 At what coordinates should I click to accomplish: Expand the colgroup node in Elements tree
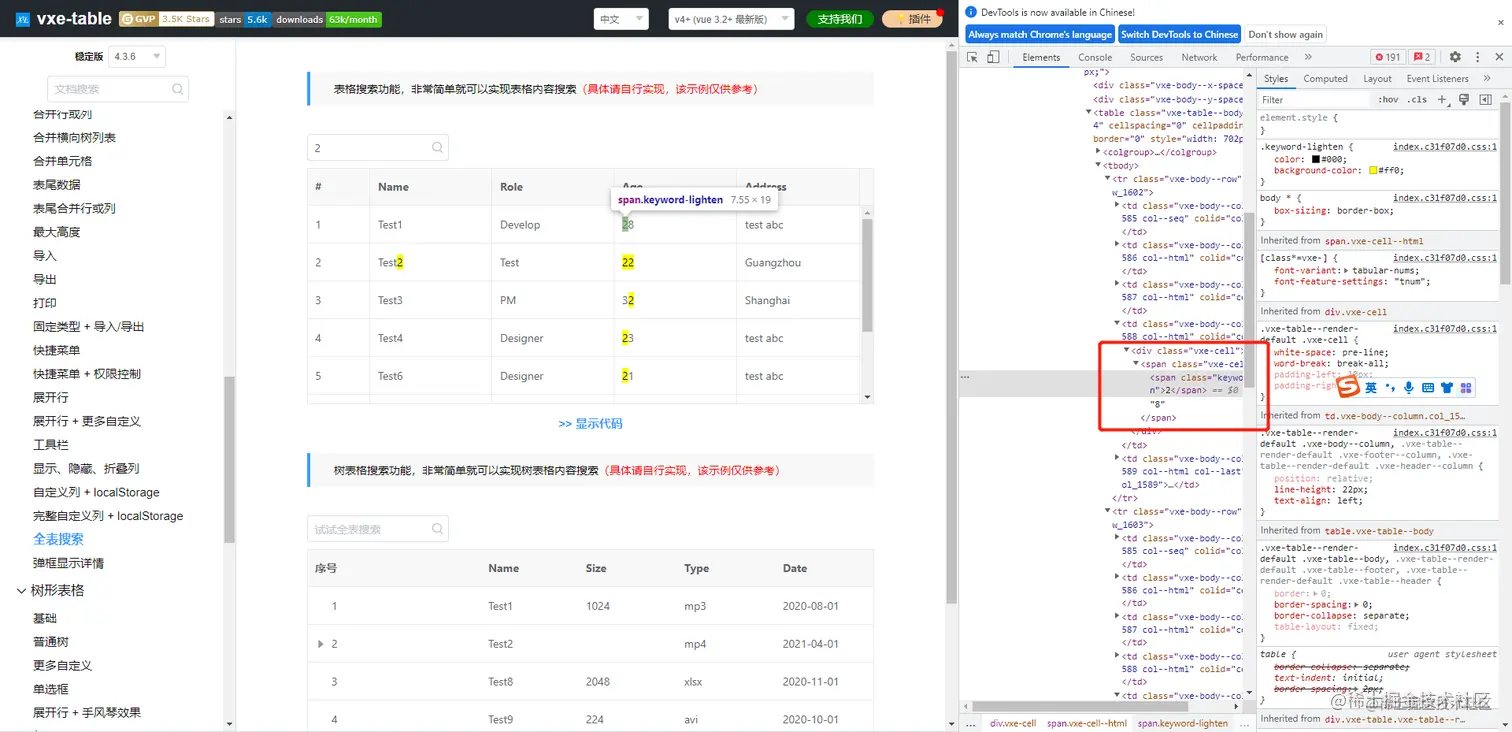(x=1099, y=152)
